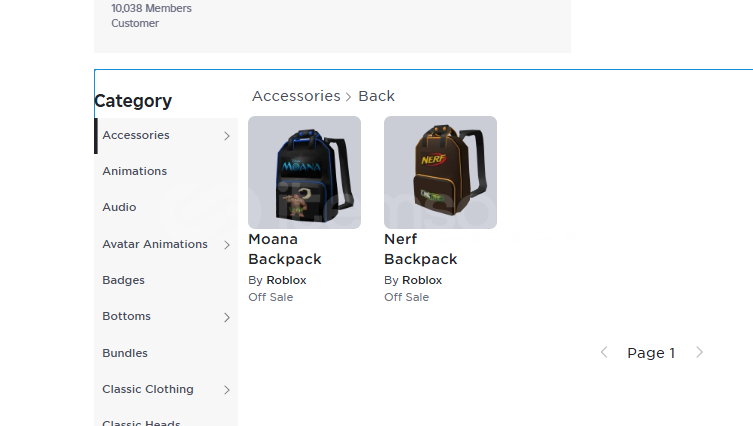Open the Accessories breadcrumb link
Image resolution: width=753 pixels, height=426 pixels.
(296, 96)
